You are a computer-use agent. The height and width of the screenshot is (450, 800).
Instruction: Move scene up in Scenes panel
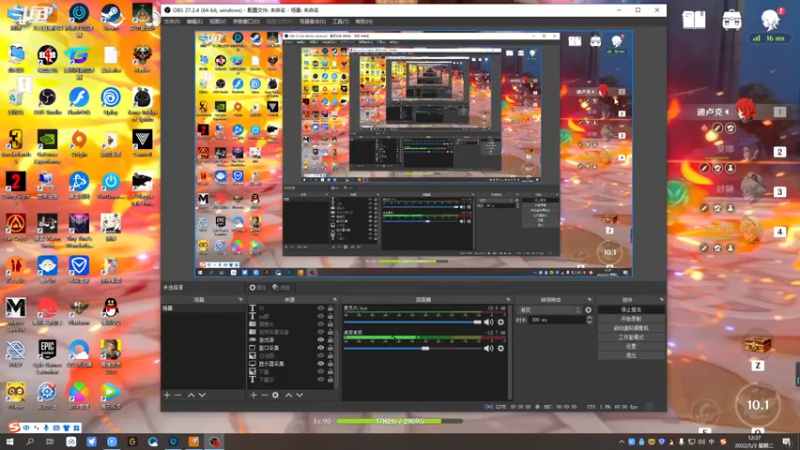(191, 395)
